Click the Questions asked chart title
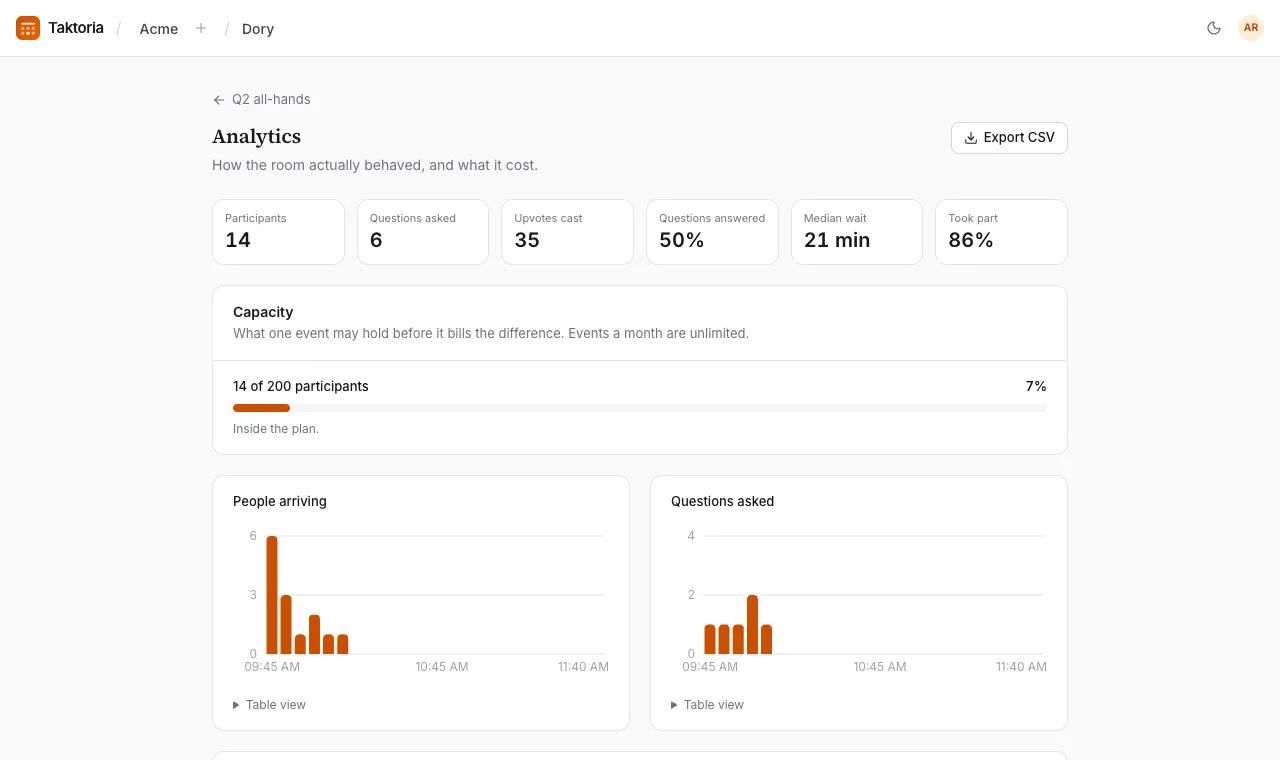 [x=722, y=501]
